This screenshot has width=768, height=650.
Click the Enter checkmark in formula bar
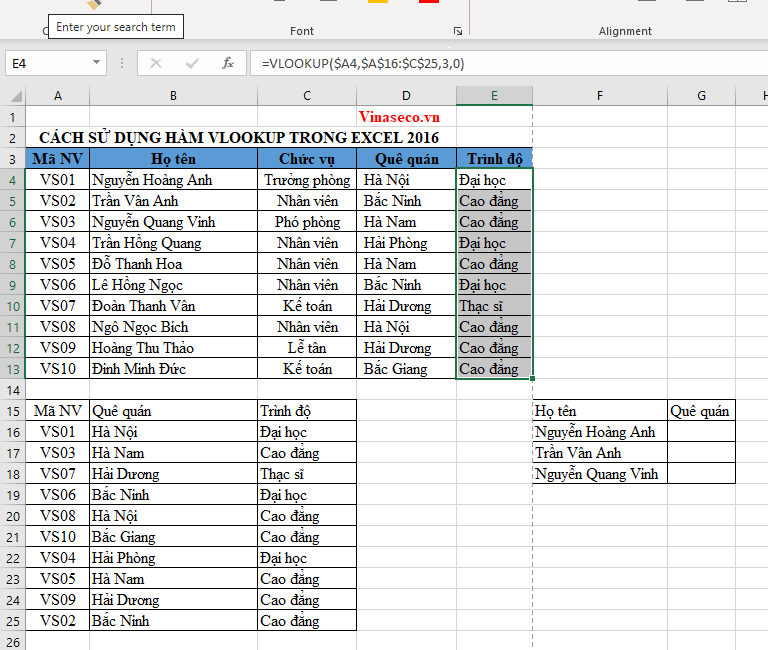[x=192, y=63]
